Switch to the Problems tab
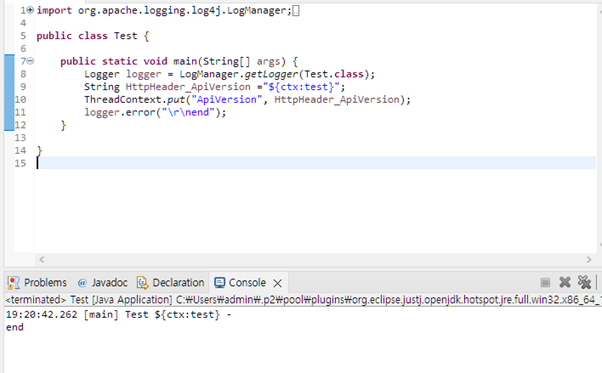This screenshot has width=602, height=373. coord(37,283)
